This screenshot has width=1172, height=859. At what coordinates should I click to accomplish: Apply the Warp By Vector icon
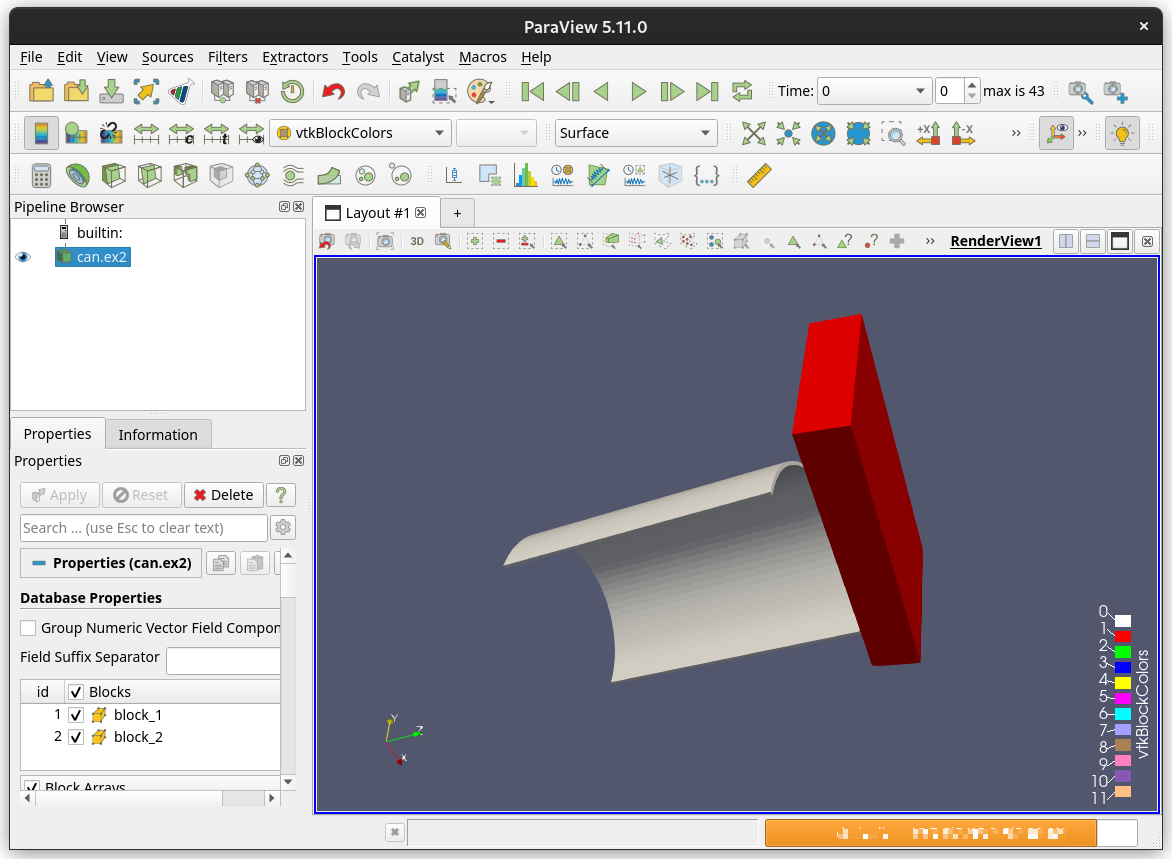click(x=329, y=176)
